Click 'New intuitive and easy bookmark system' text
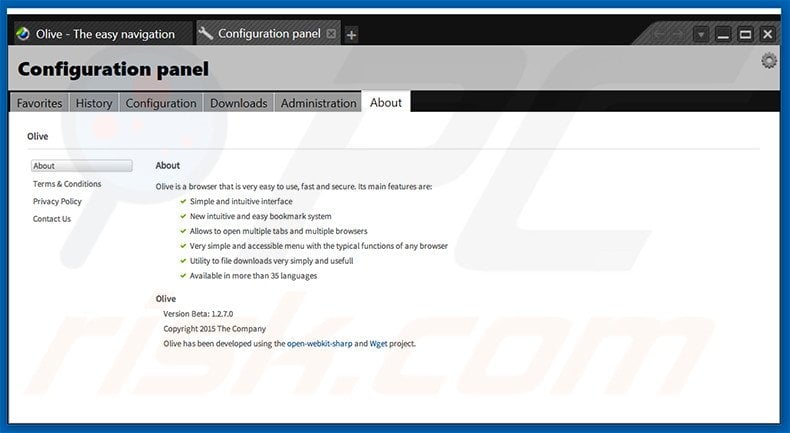Viewport: 790px width, 433px height. 260,216
